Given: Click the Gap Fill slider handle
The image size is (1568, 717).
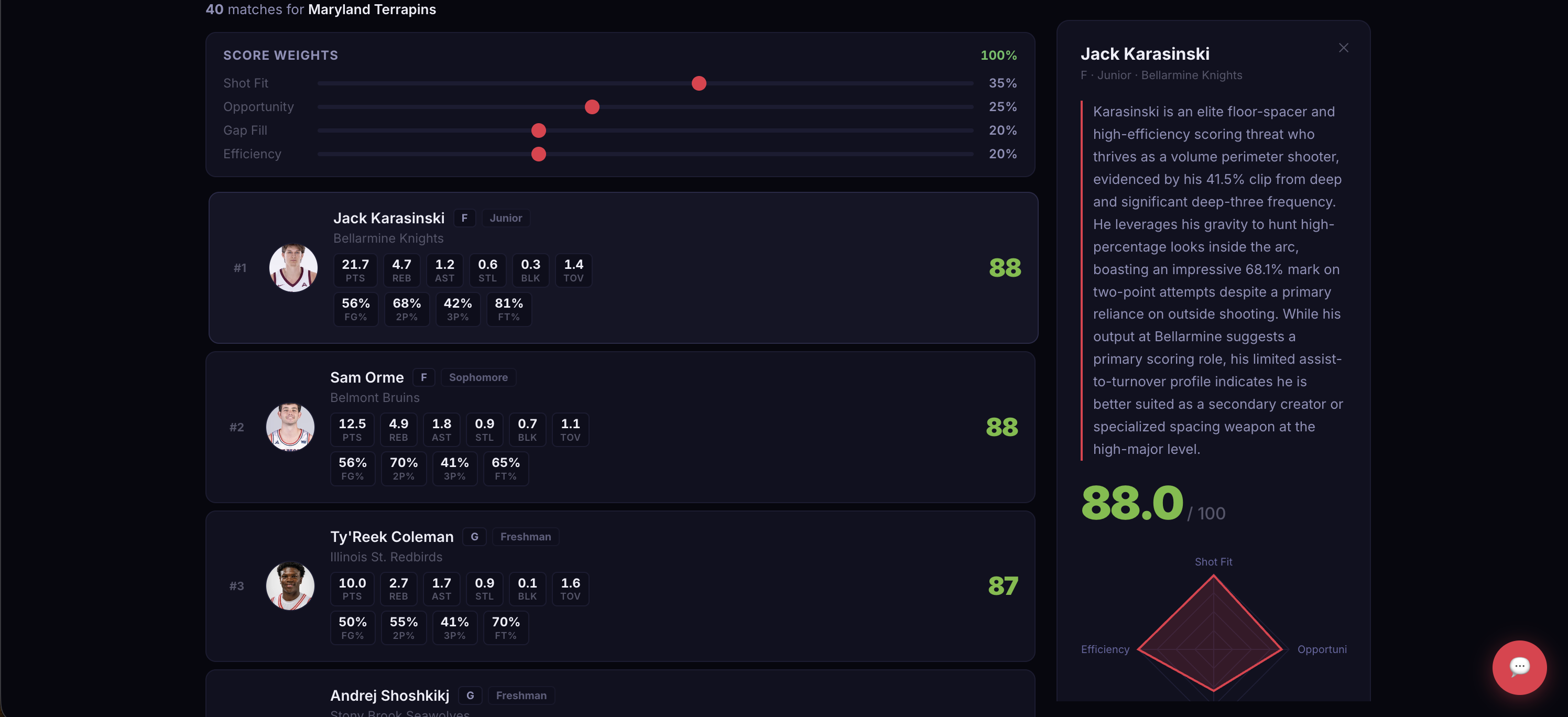Looking at the screenshot, I should 538,131.
